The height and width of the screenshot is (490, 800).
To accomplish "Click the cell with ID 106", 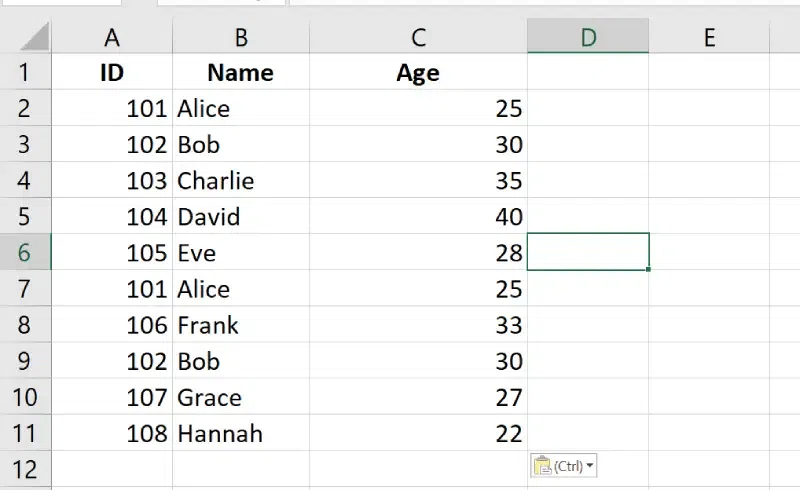I will pyautogui.click(x=112, y=325).
